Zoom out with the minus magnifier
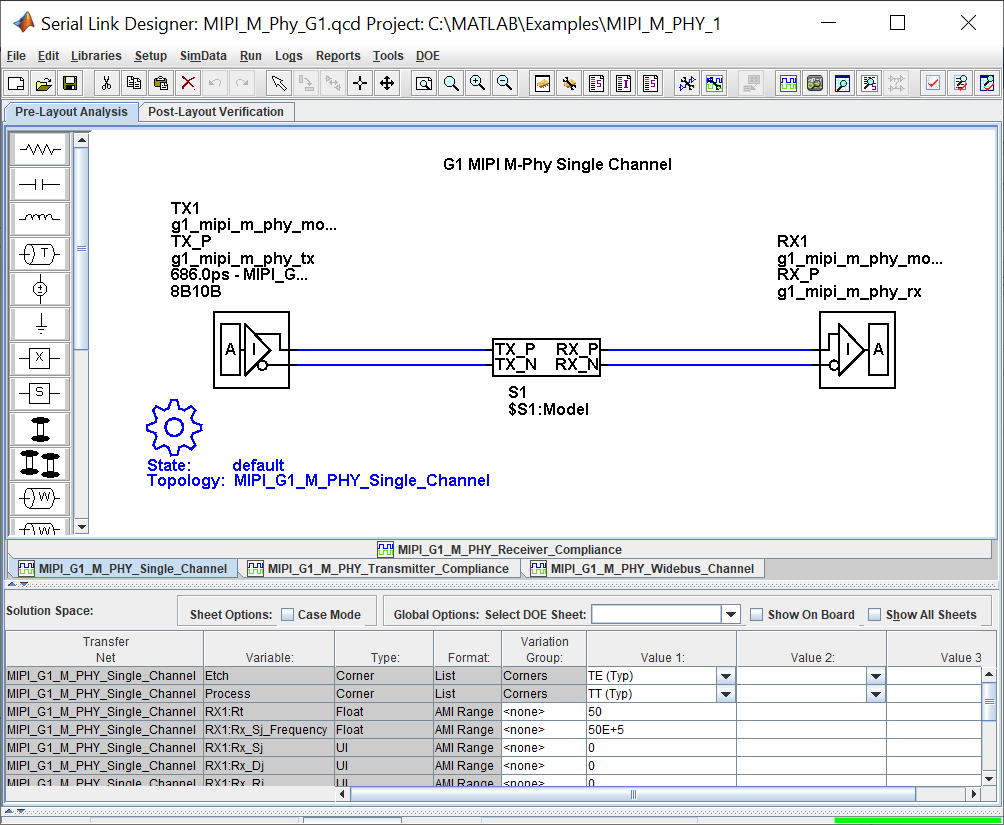1004x825 pixels. [505, 83]
